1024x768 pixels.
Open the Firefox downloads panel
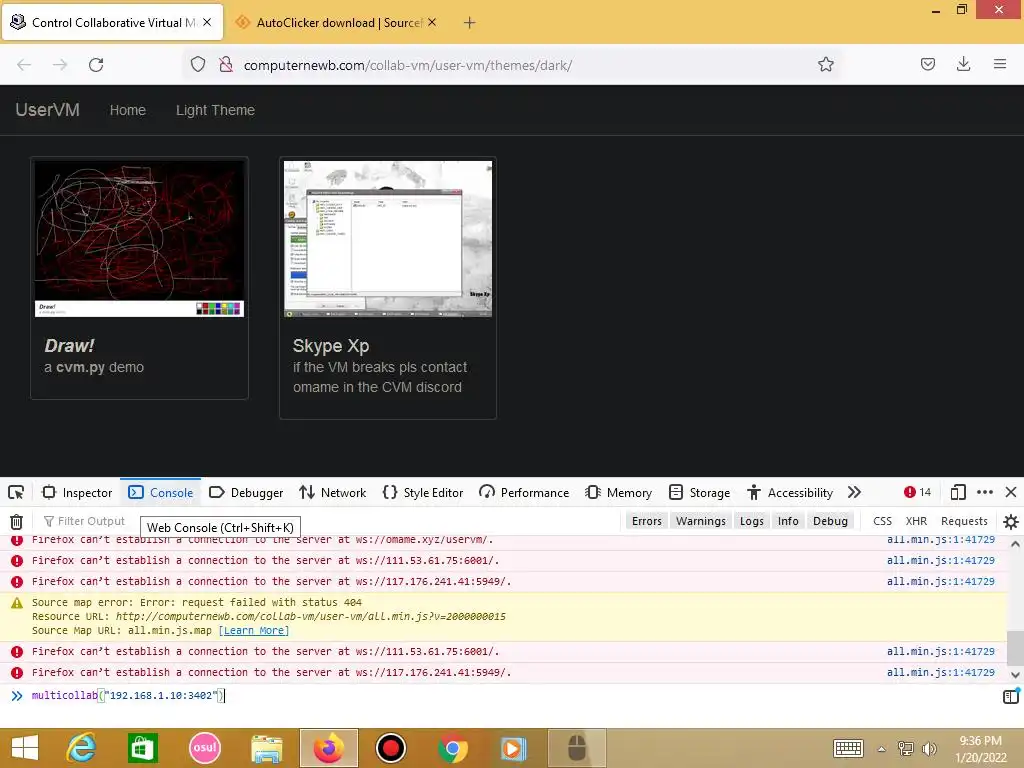tap(963, 64)
